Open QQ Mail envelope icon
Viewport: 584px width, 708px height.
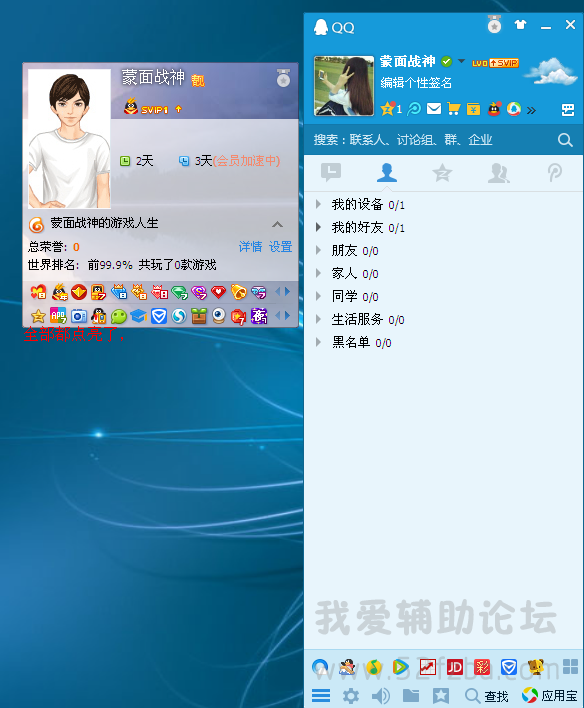pyautogui.click(x=434, y=109)
